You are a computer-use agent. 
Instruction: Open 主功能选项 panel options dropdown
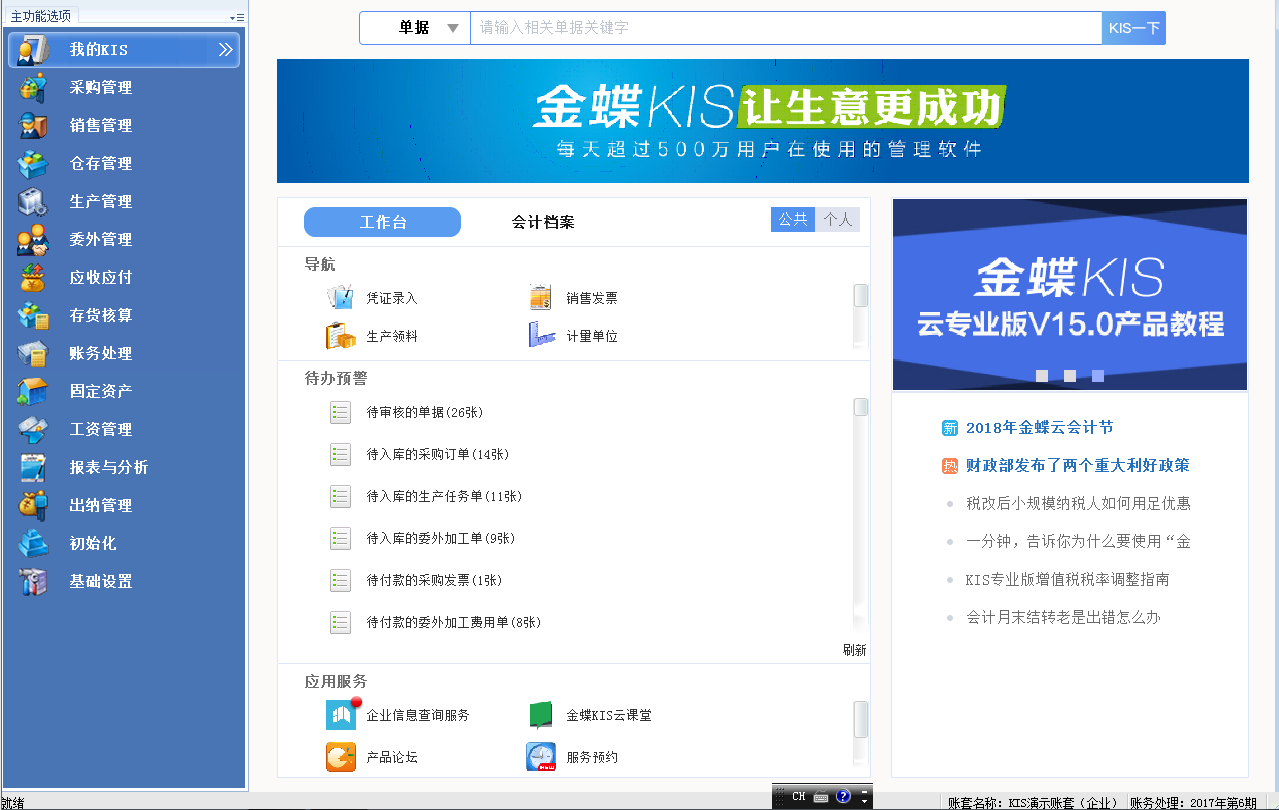(x=237, y=17)
